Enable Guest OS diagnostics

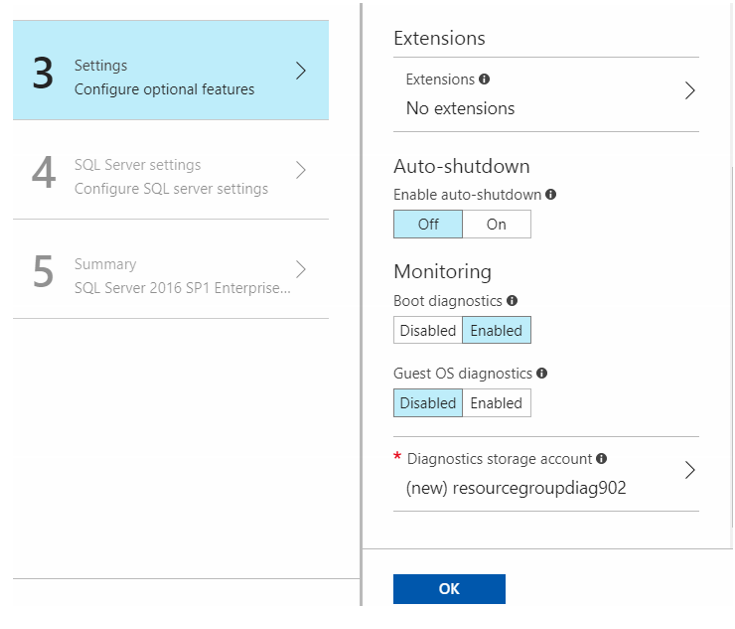496,403
